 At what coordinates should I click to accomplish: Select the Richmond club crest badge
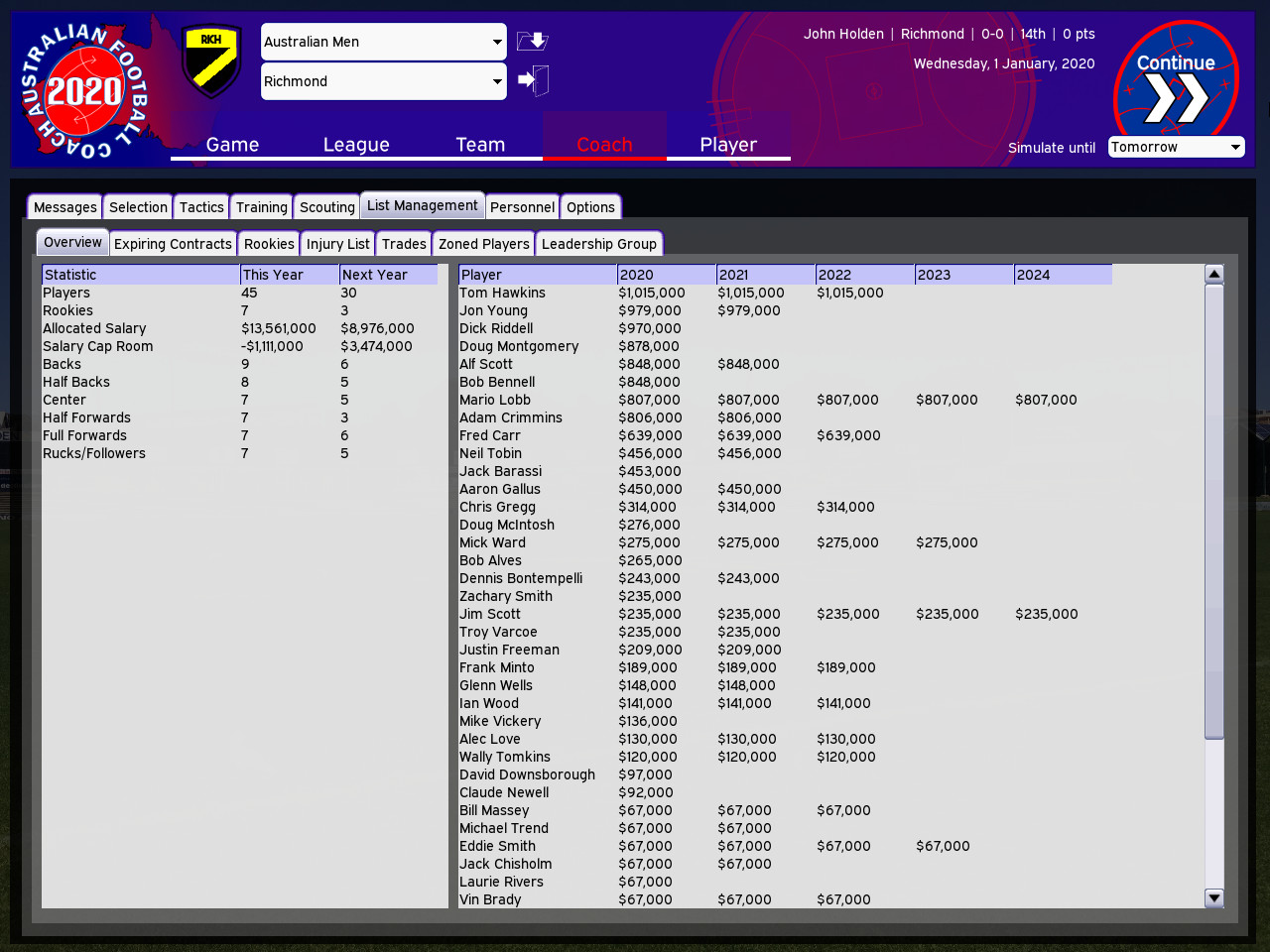tap(211, 60)
